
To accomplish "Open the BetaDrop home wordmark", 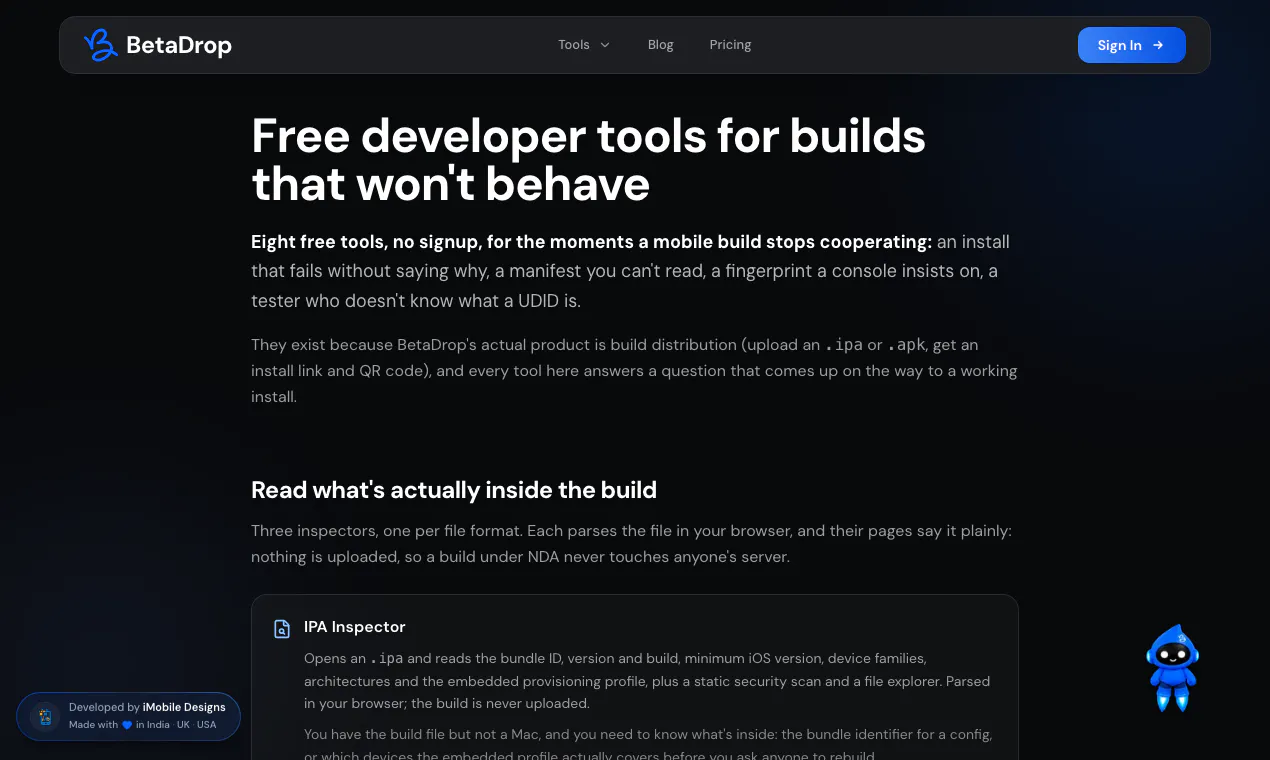I will (179, 45).
